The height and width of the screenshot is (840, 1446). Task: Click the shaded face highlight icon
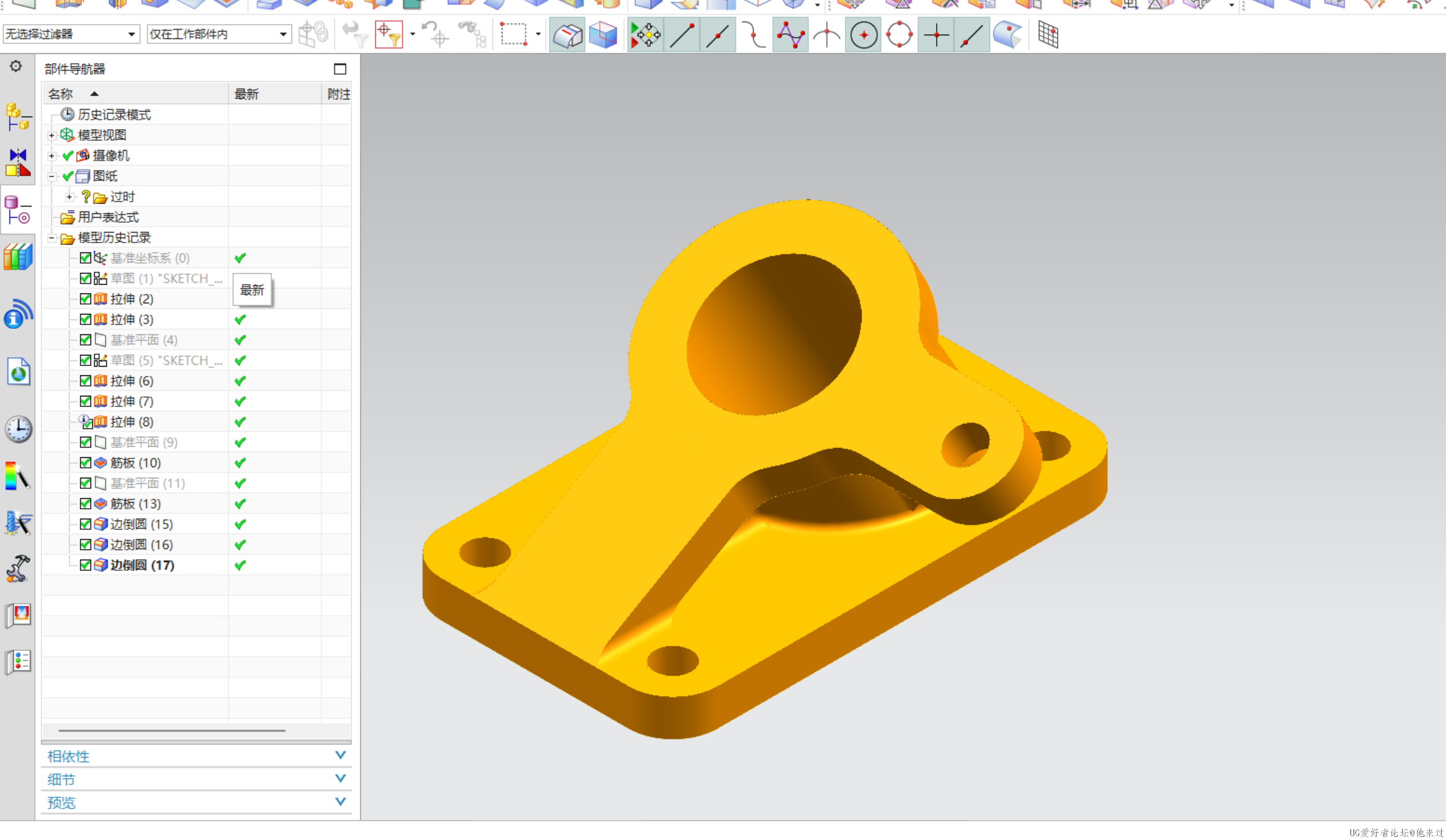[567, 35]
